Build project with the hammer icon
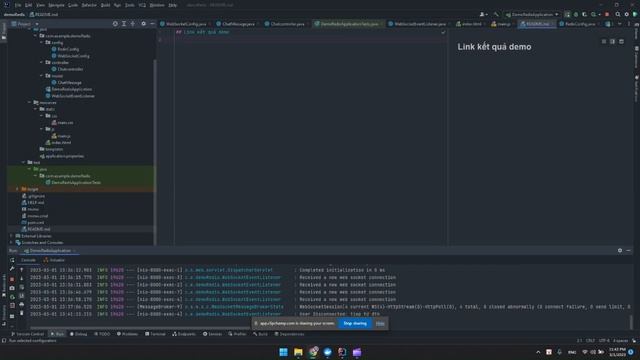The height and width of the screenshot is (360, 640). [x=496, y=14]
